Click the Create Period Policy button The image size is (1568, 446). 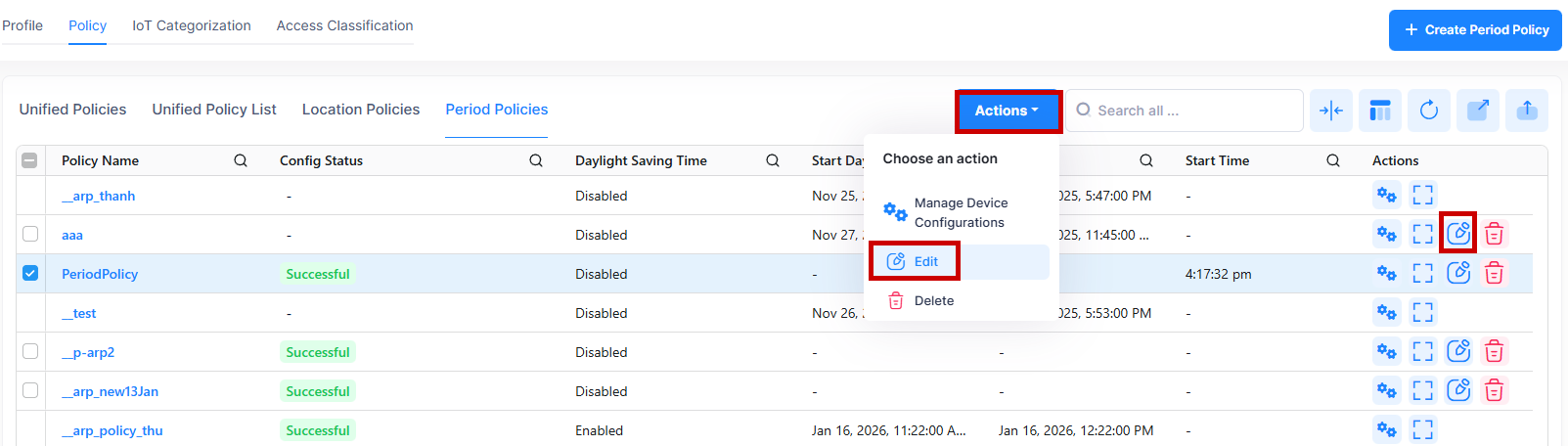click(1475, 30)
